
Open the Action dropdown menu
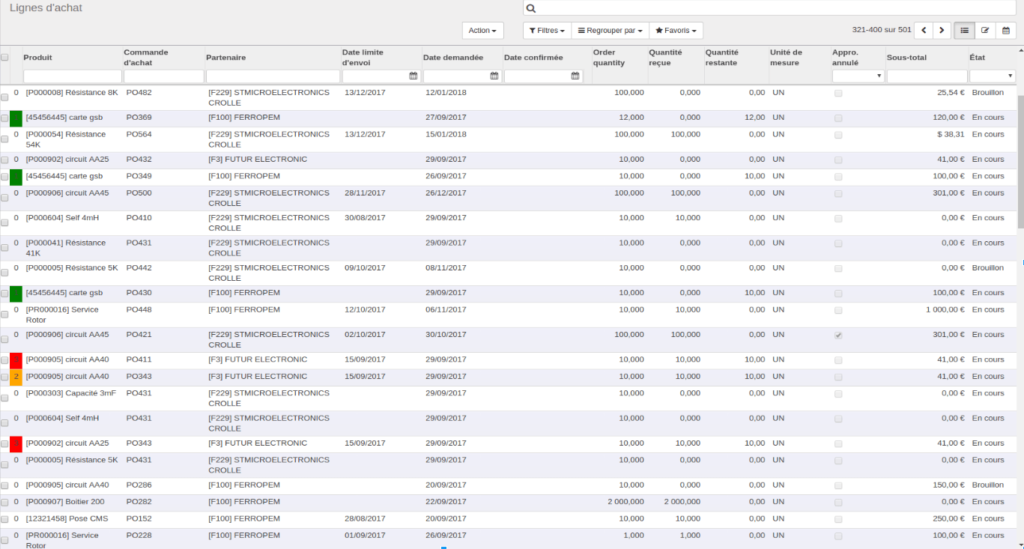[x=483, y=31]
